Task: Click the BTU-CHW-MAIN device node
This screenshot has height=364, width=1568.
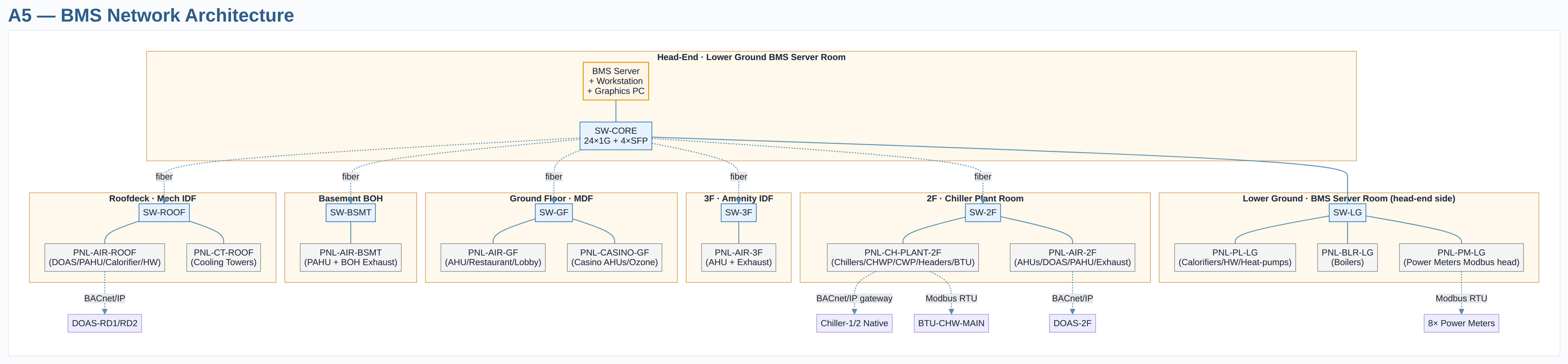Action: coord(951,323)
